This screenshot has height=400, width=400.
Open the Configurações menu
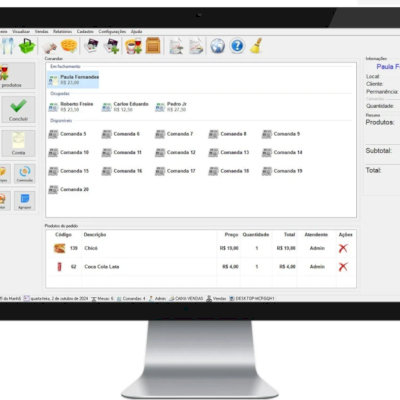point(112,31)
